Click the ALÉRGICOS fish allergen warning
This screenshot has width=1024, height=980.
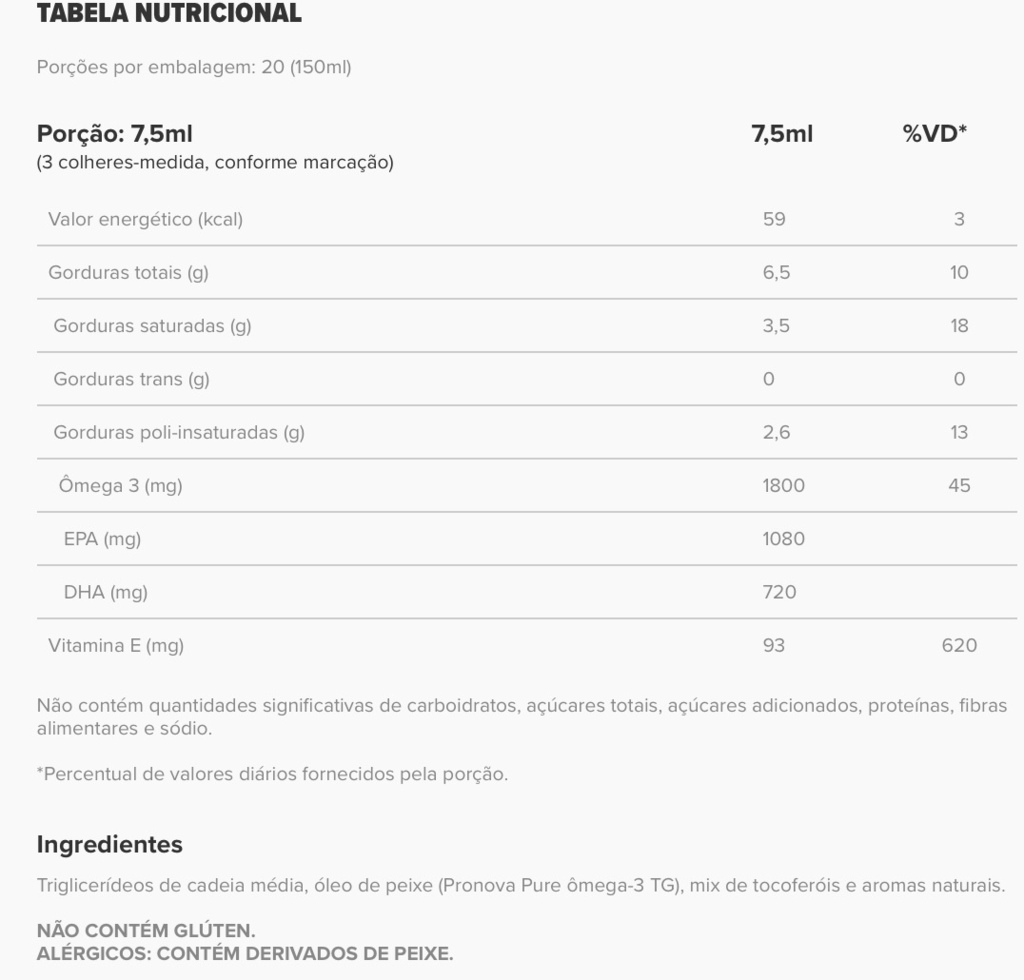click(245, 953)
